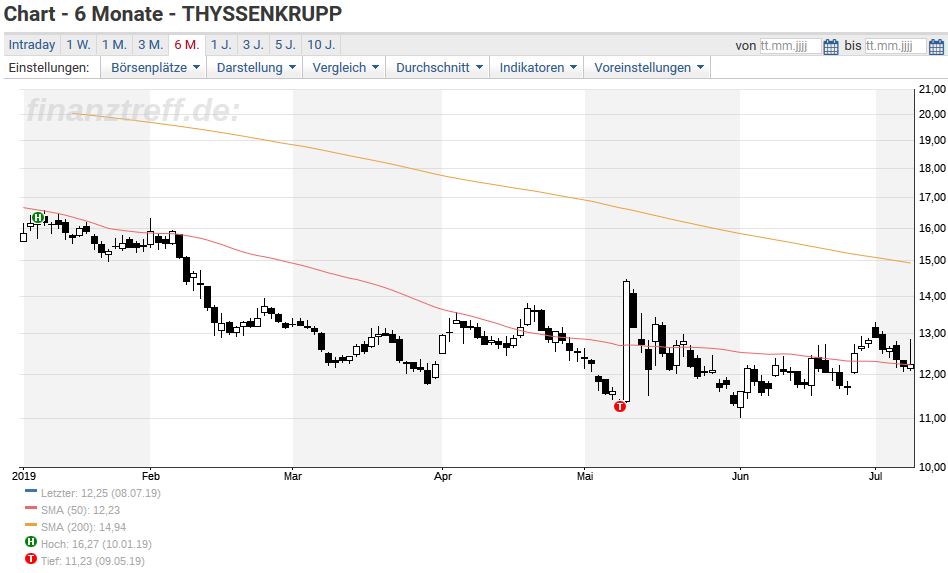This screenshot has height=573, width=948.
Task: Open the 'von' date calendar picker icon
Action: click(x=831, y=46)
